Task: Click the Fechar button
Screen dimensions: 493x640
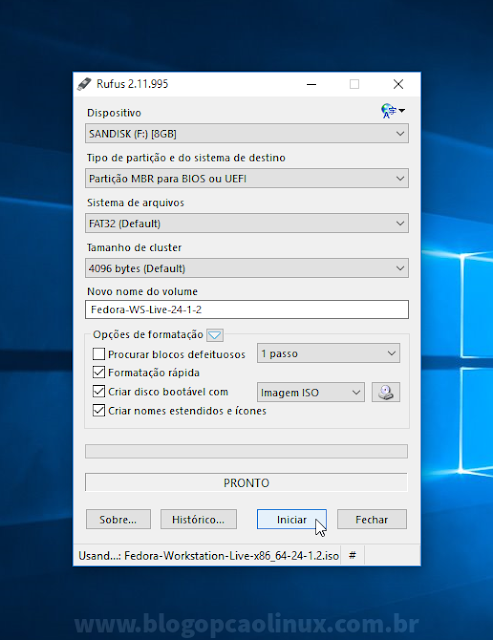Action: 372,519
